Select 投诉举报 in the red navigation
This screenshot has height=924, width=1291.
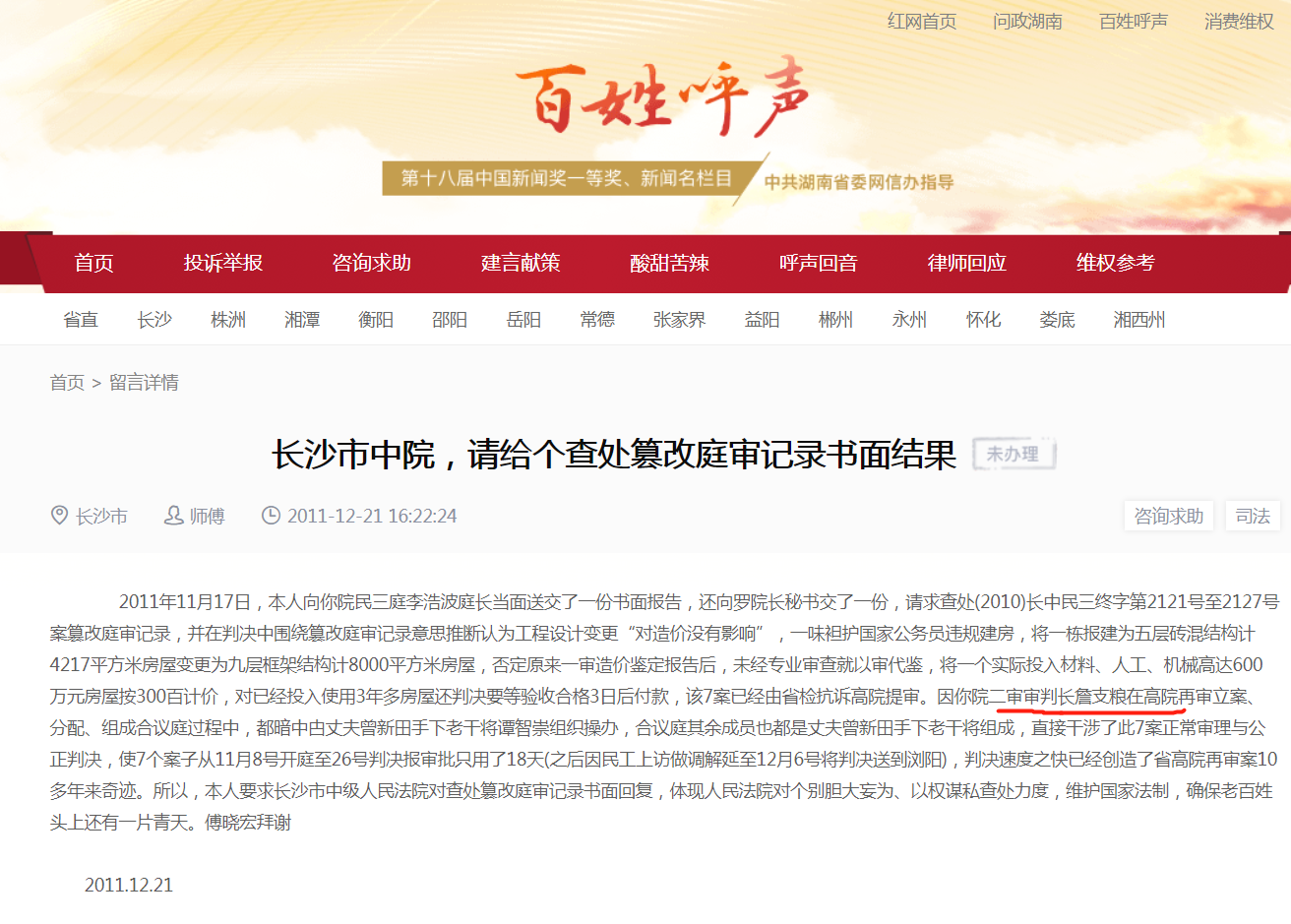tap(223, 263)
